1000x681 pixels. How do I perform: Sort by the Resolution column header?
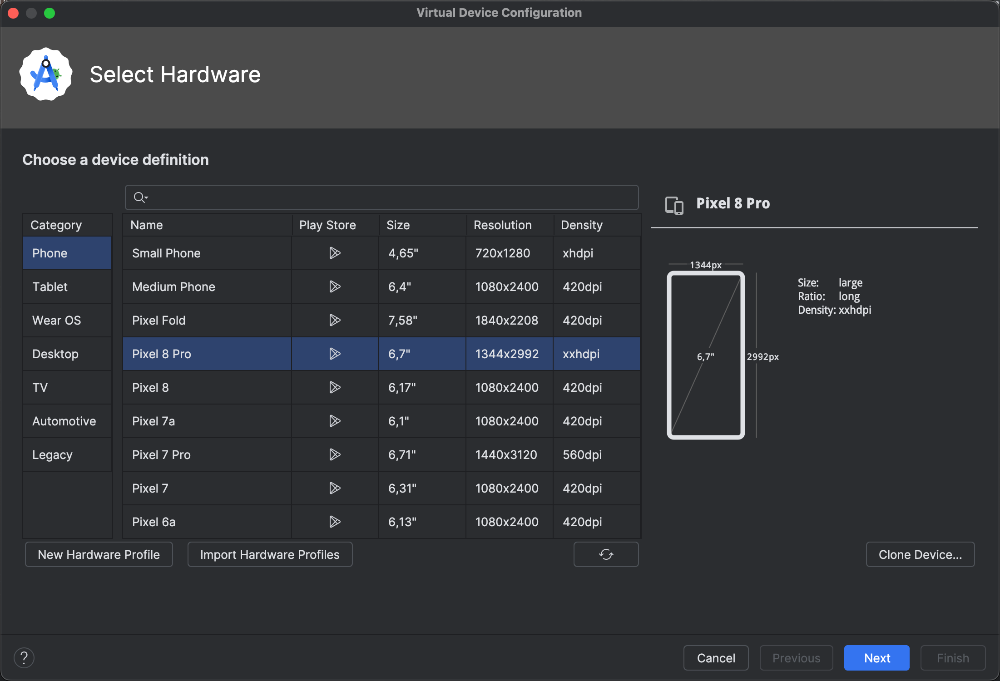click(510, 225)
